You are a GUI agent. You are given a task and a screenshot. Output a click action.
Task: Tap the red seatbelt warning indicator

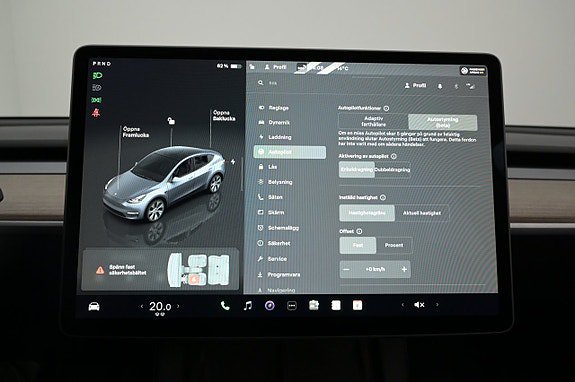tap(96, 113)
